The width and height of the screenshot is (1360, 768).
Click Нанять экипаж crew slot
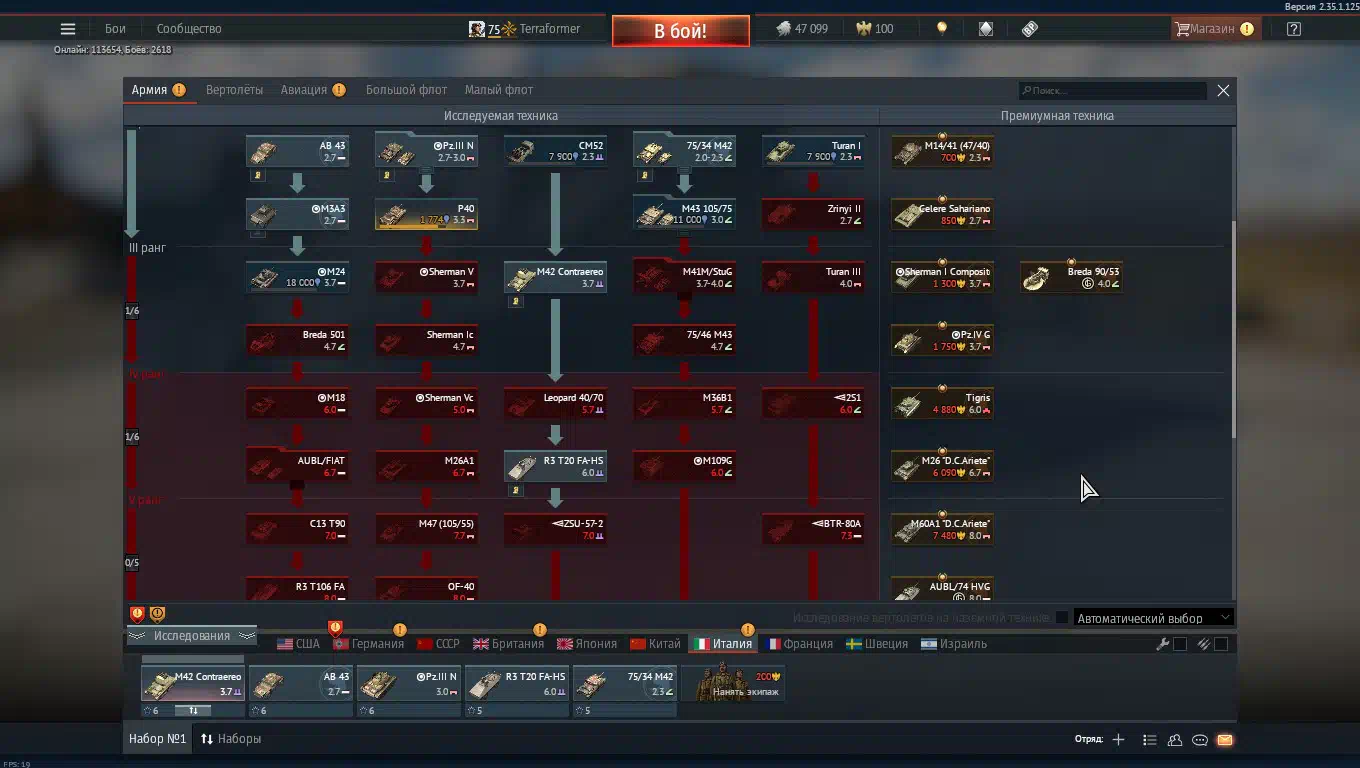(x=733, y=684)
